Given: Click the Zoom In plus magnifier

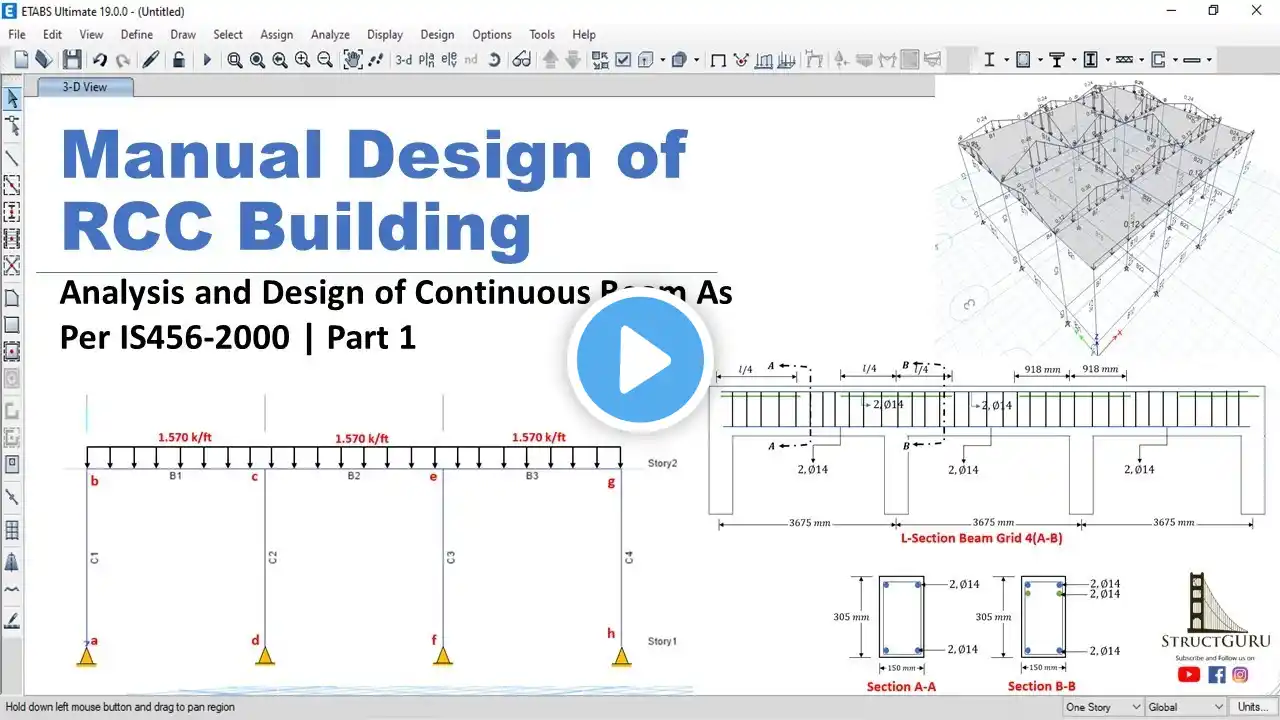Looking at the screenshot, I should click(302, 60).
